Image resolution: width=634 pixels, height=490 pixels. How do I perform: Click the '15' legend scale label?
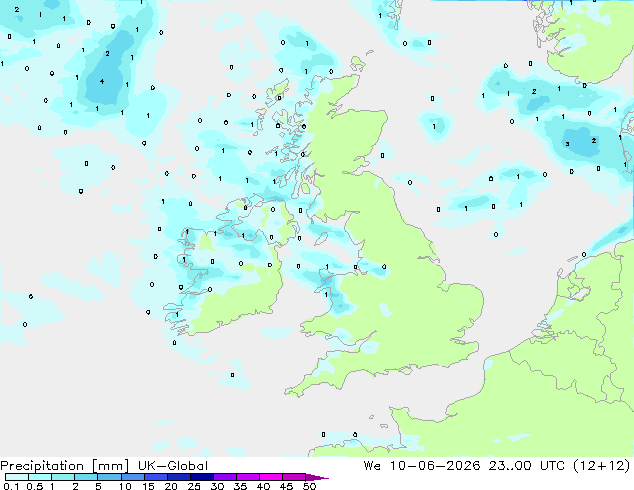click(148, 486)
